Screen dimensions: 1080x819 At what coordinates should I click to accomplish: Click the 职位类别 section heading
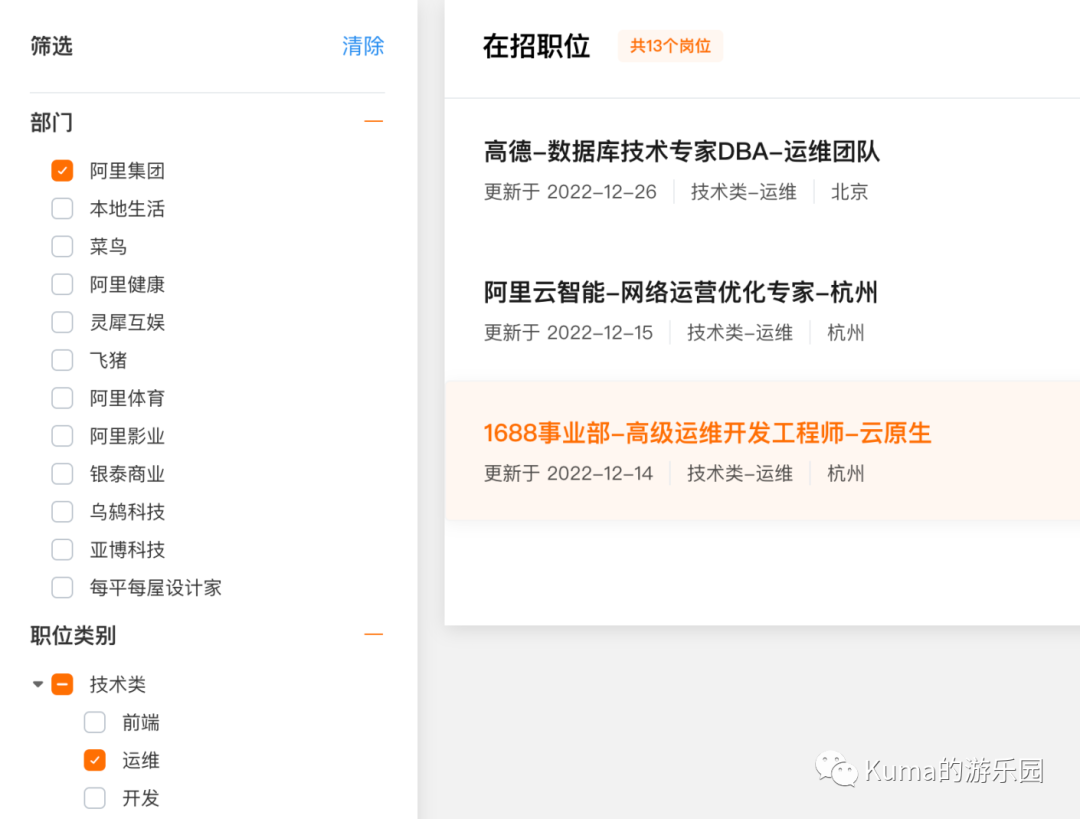pos(73,635)
